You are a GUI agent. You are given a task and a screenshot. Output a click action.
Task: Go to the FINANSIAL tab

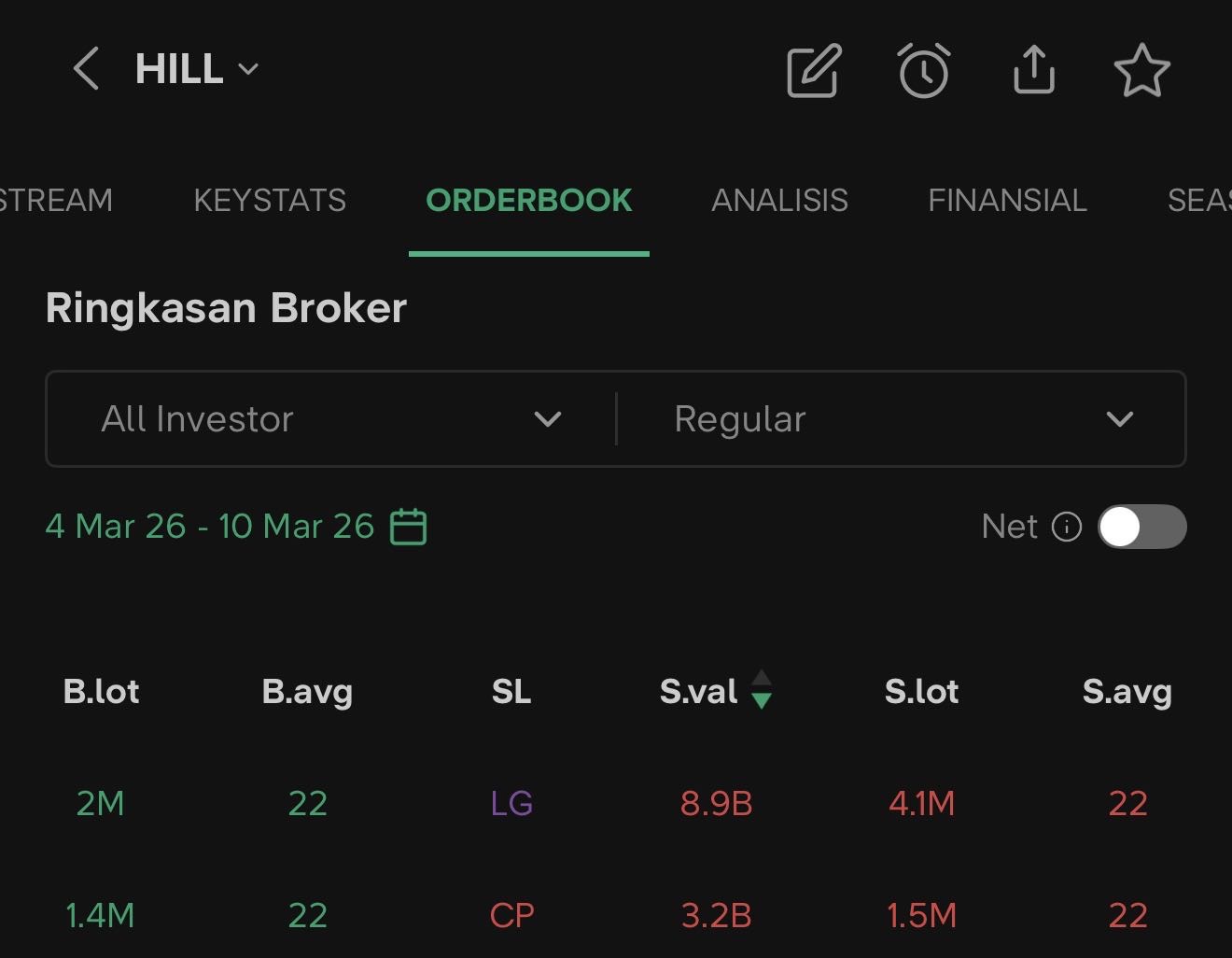1007,200
